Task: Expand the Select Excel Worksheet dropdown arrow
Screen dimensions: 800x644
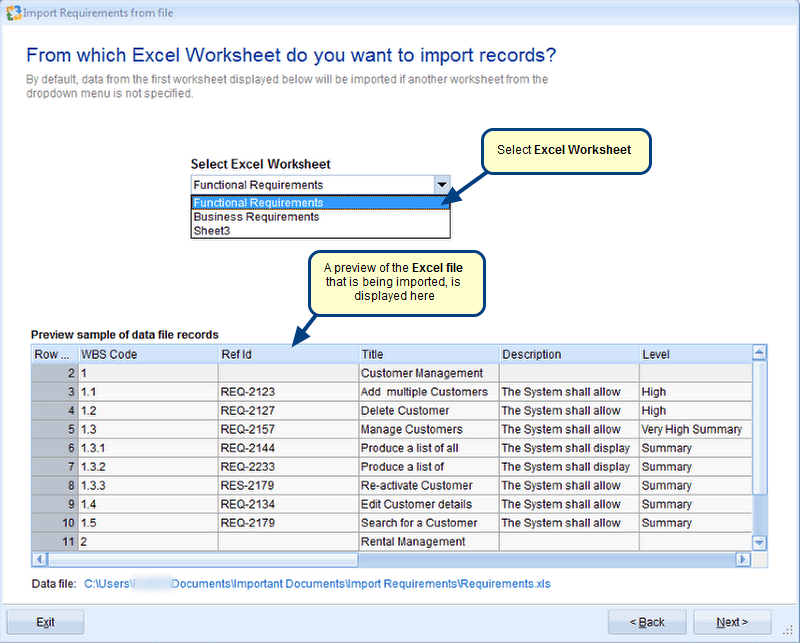Action: 441,185
